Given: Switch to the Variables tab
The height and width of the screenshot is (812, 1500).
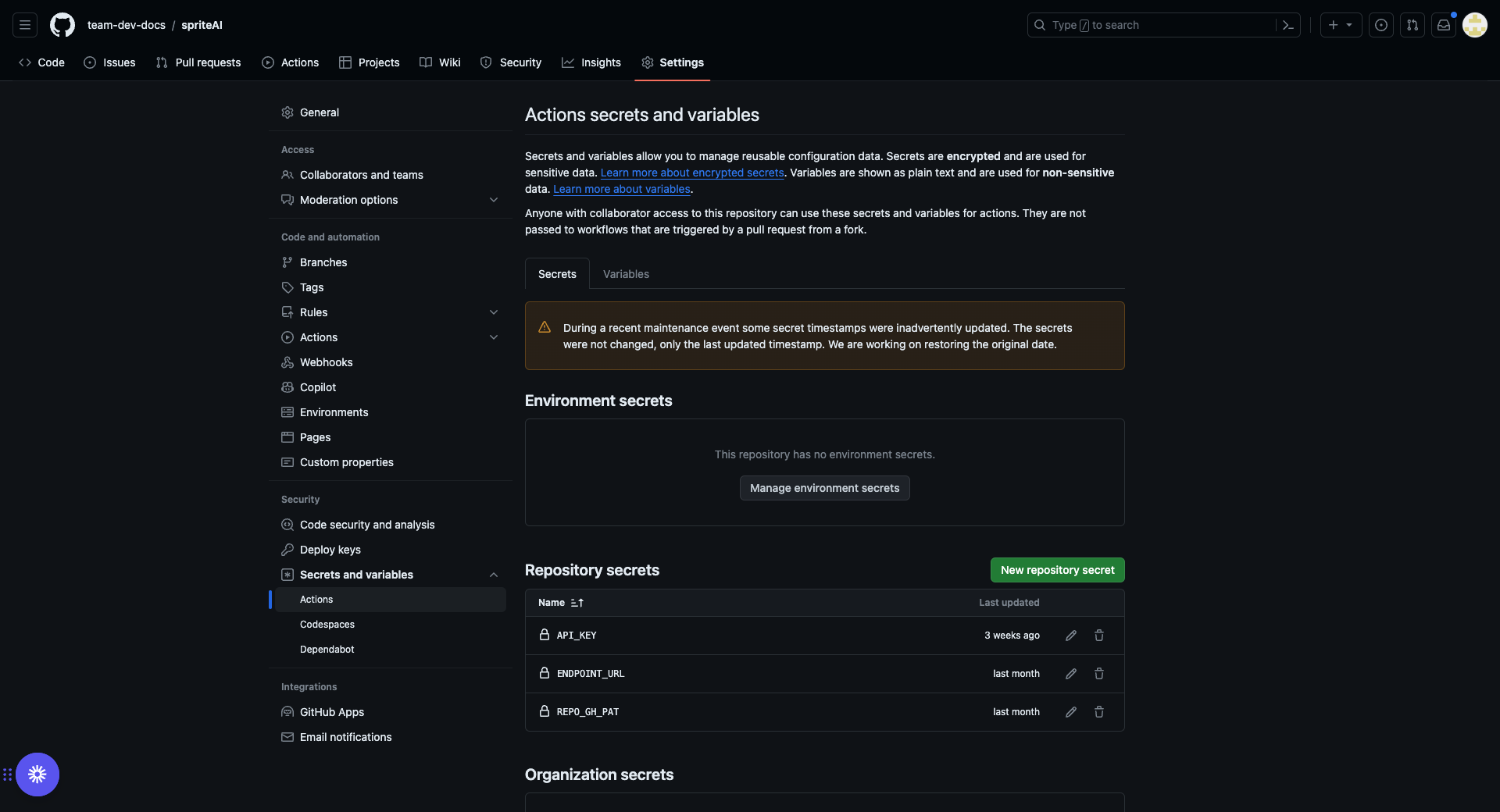Looking at the screenshot, I should pos(626,274).
